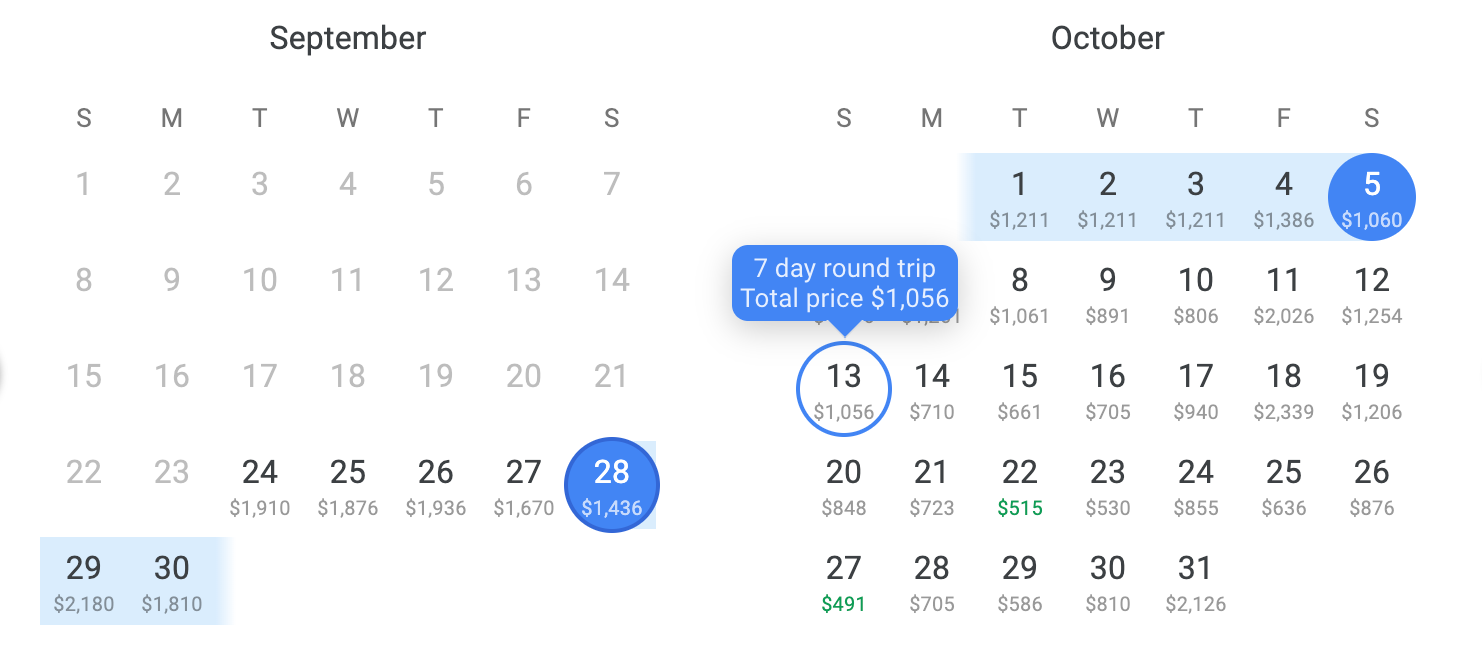Select September 28 departure date
1482x663 pixels.
[612, 485]
